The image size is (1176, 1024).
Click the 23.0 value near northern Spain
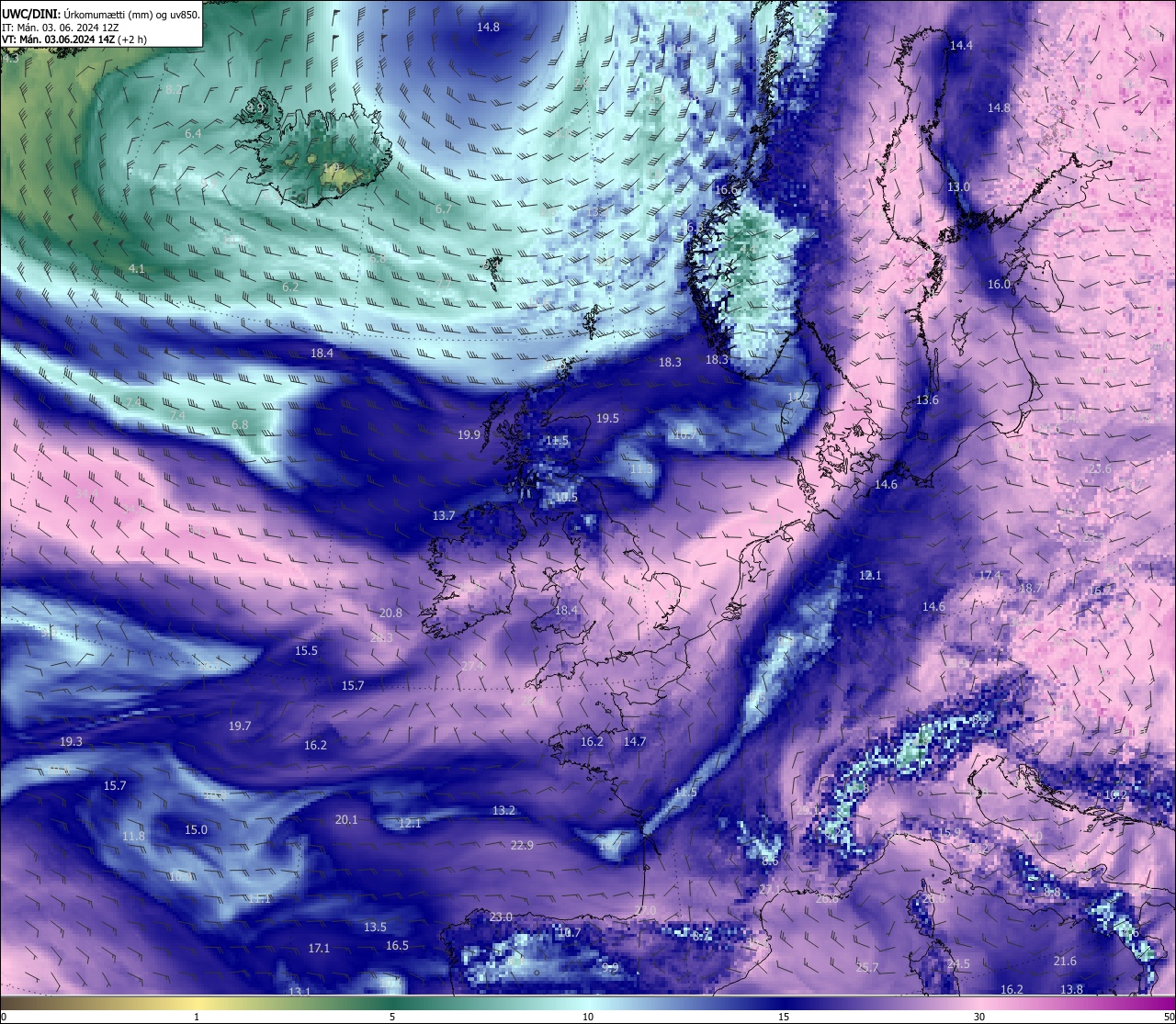(501, 917)
